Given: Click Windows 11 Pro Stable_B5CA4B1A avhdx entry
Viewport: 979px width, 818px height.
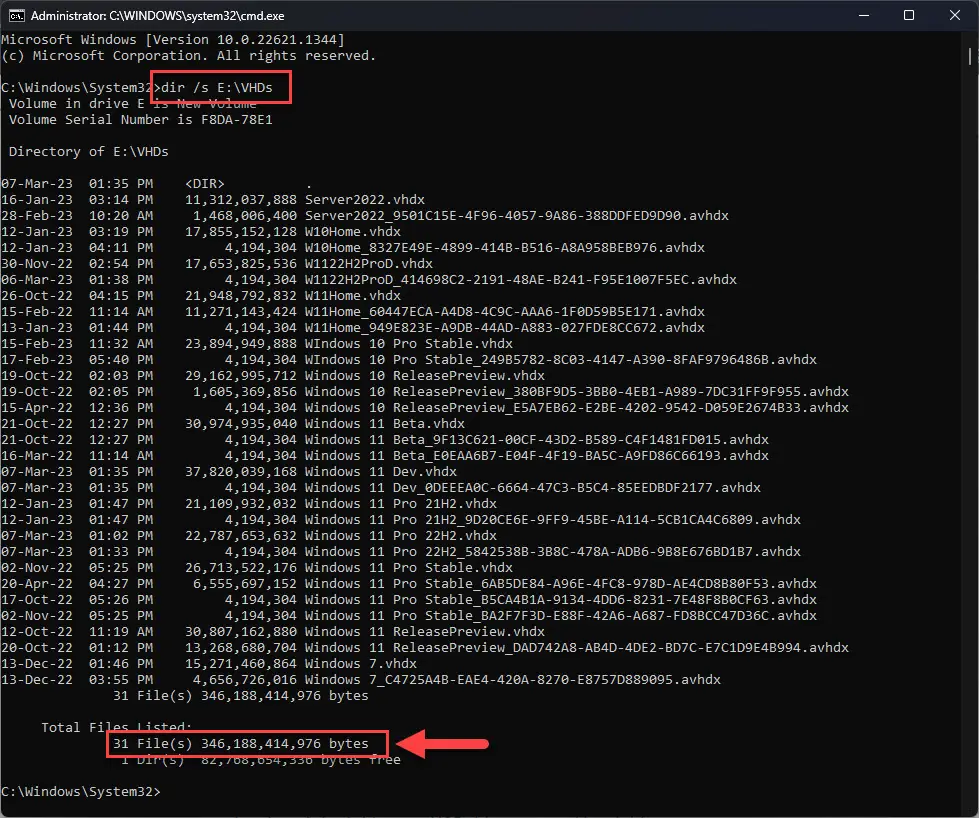Looking at the screenshot, I should pyautogui.click(x=561, y=599).
